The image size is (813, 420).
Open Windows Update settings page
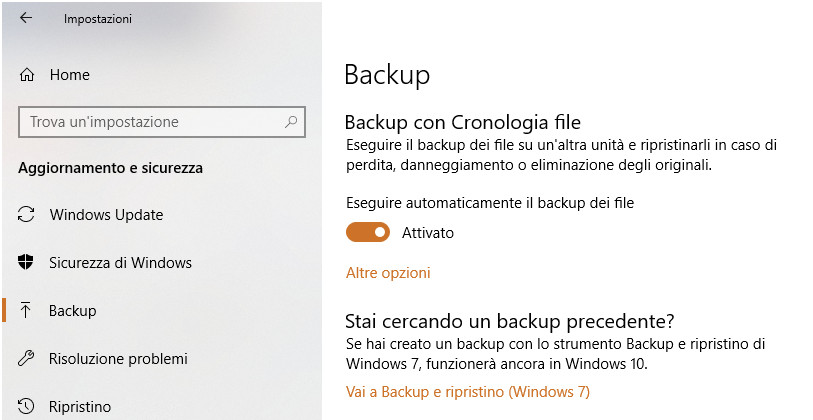(106, 215)
